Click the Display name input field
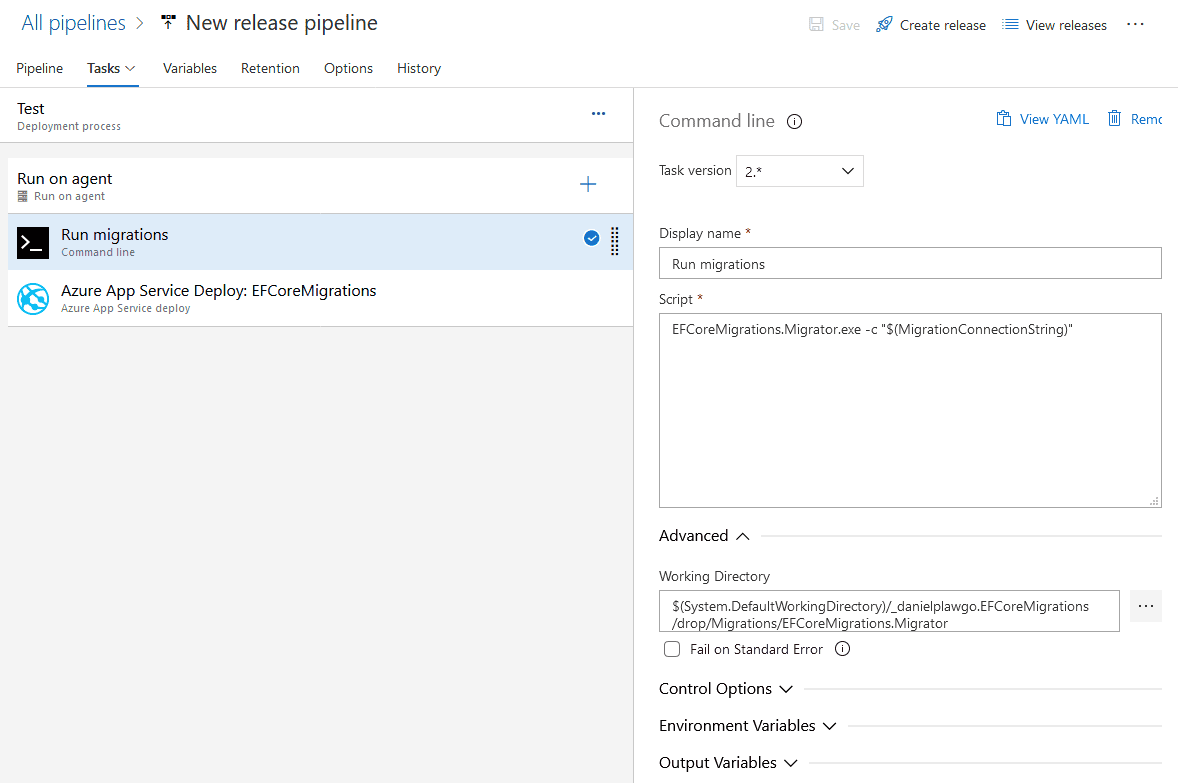 pos(910,264)
